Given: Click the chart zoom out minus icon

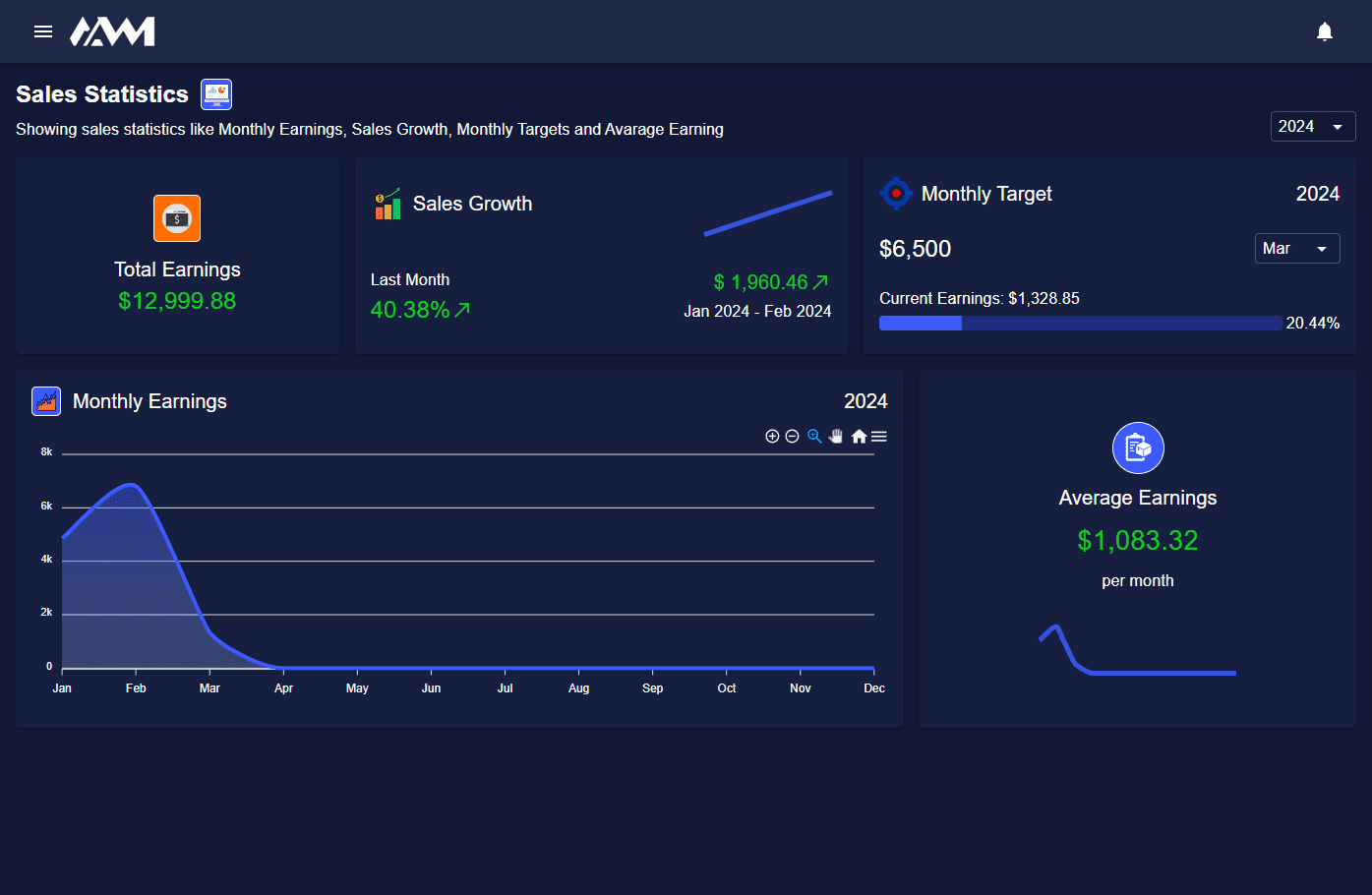Looking at the screenshot, I should point(792,437).
